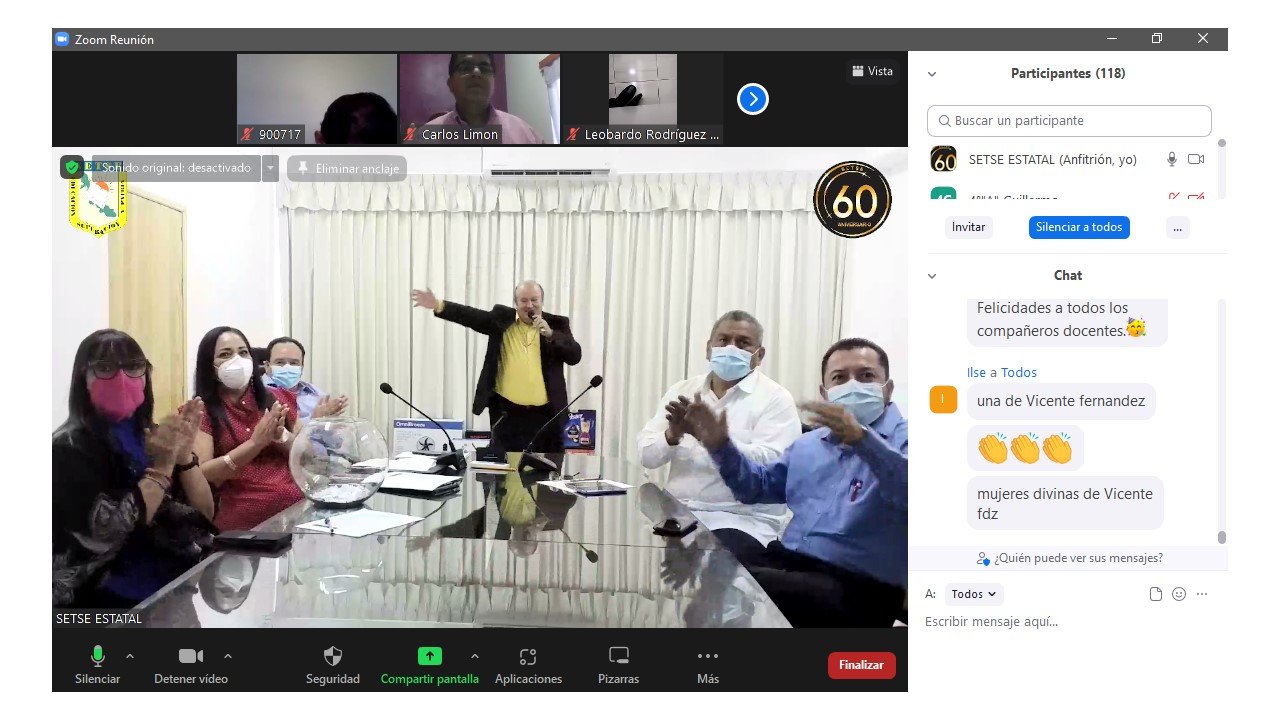1280x720 pixels.
Task: Attach a file using chat file icon
Action: (1156, 594)
